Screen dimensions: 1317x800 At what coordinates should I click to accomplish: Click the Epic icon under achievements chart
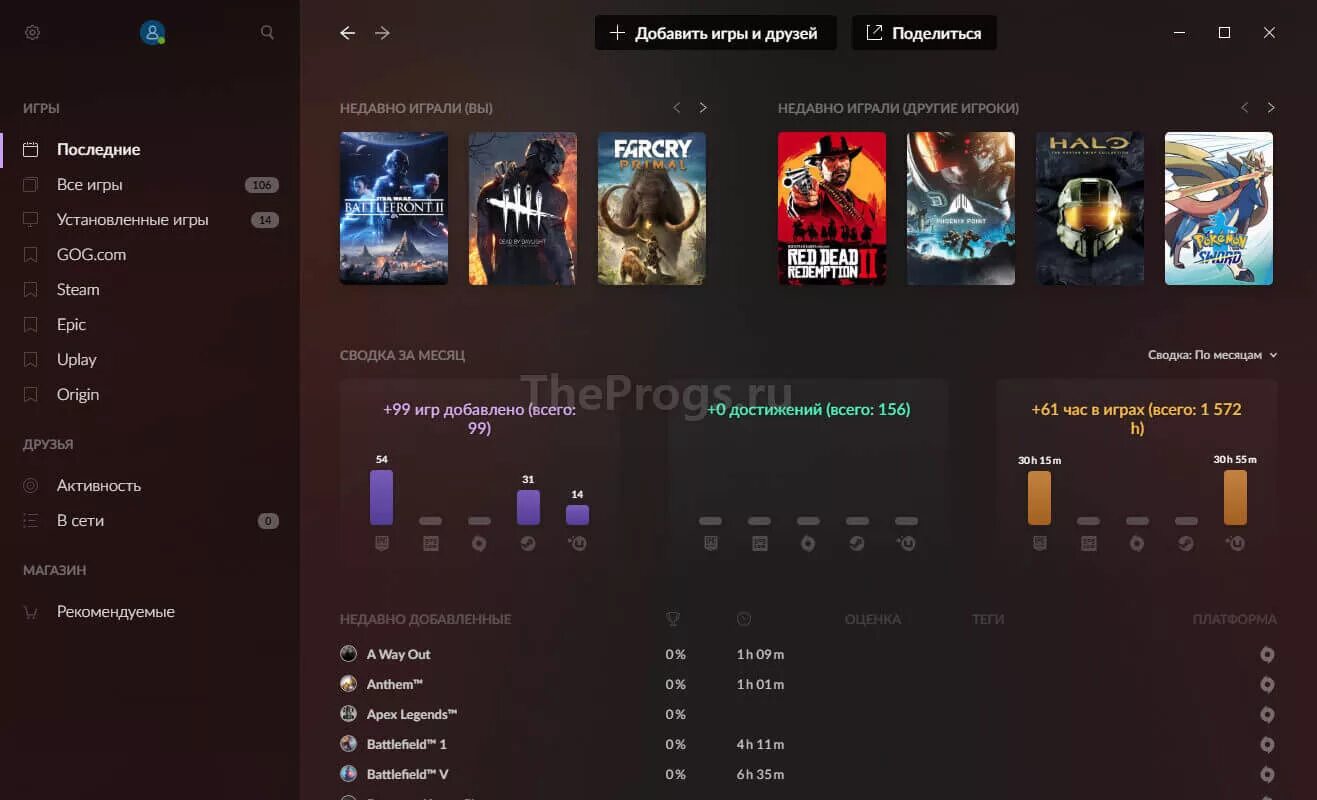click(x=710, y=543)
